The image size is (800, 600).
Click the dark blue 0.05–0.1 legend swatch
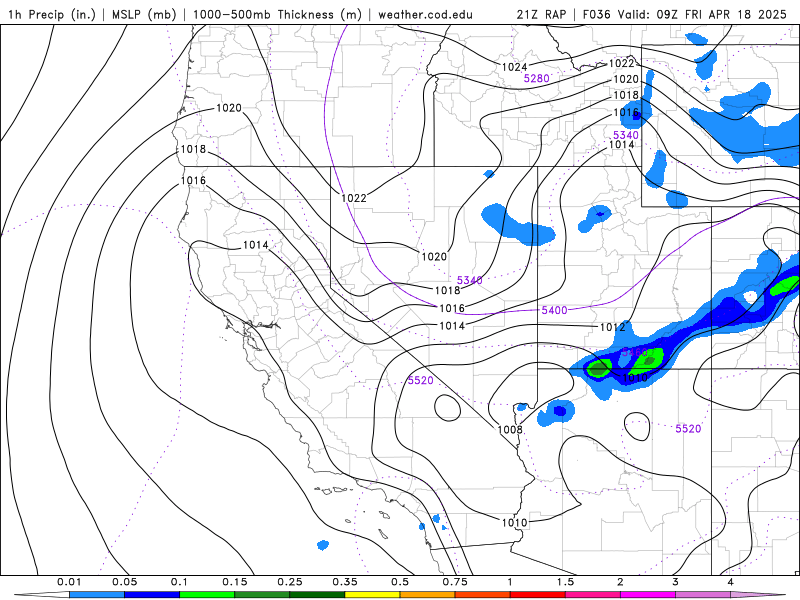tap(152, 595)
